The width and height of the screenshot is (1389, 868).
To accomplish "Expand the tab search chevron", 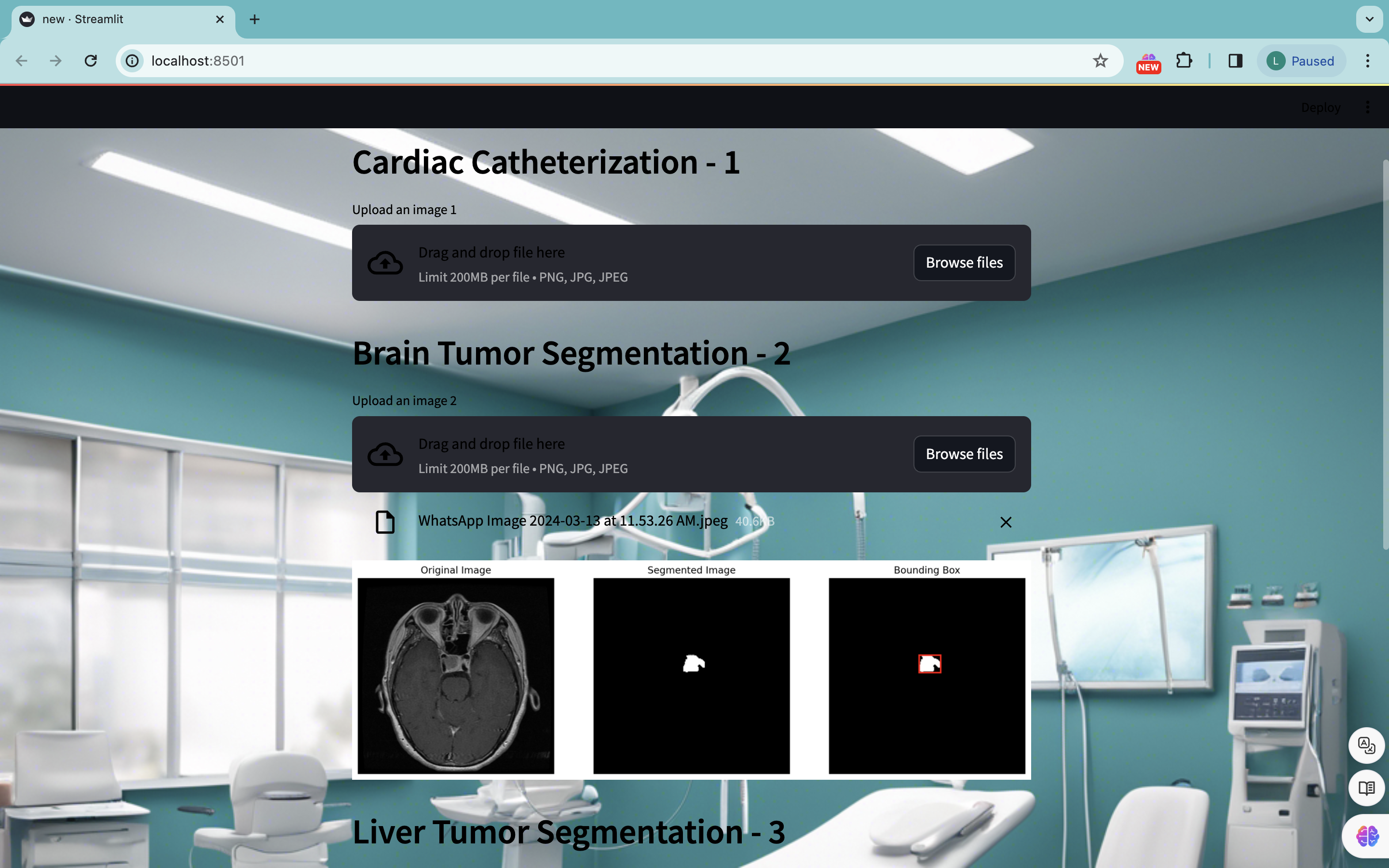I will tap(1370, 19).
